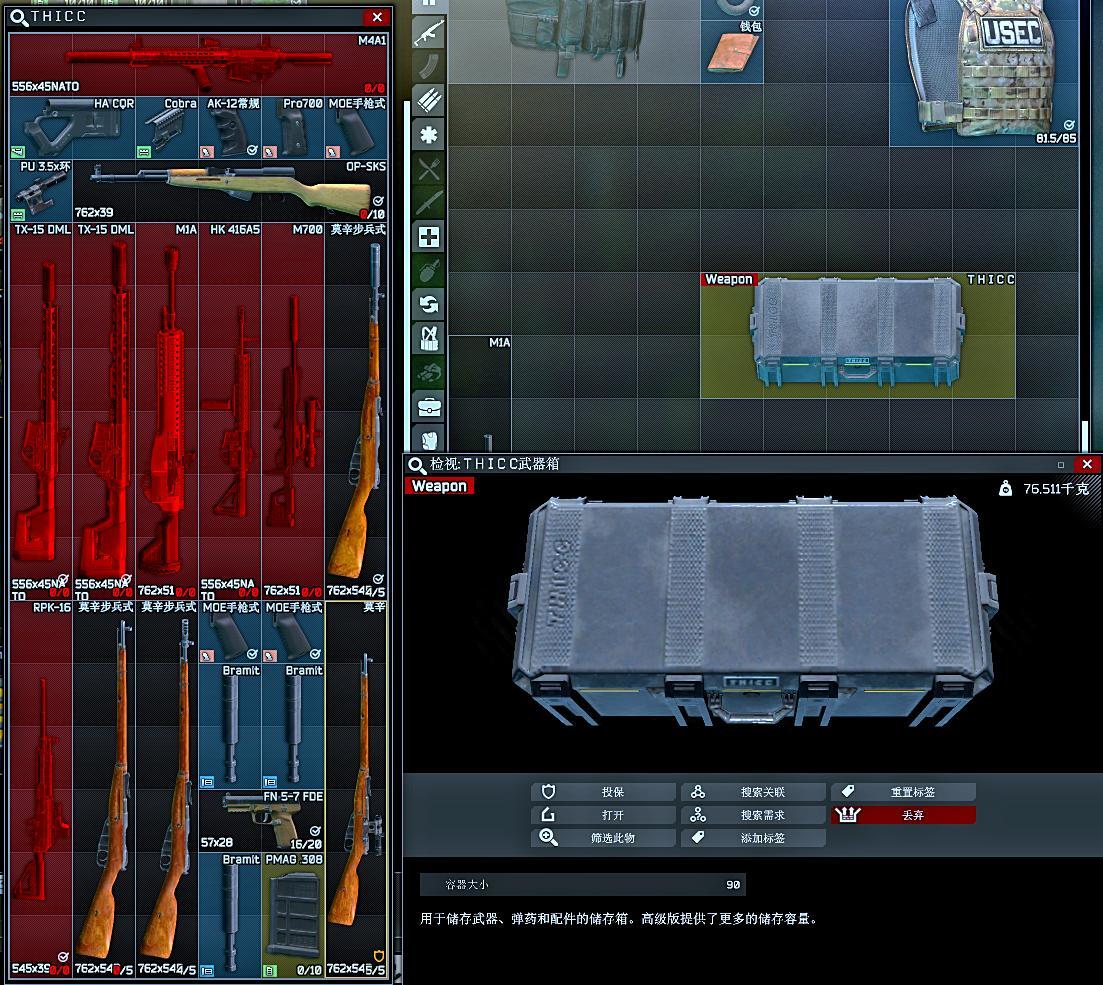The image size is (1103, 985).
Task: Toggle the ammunition rounds filter
Action: pos(428,100)
